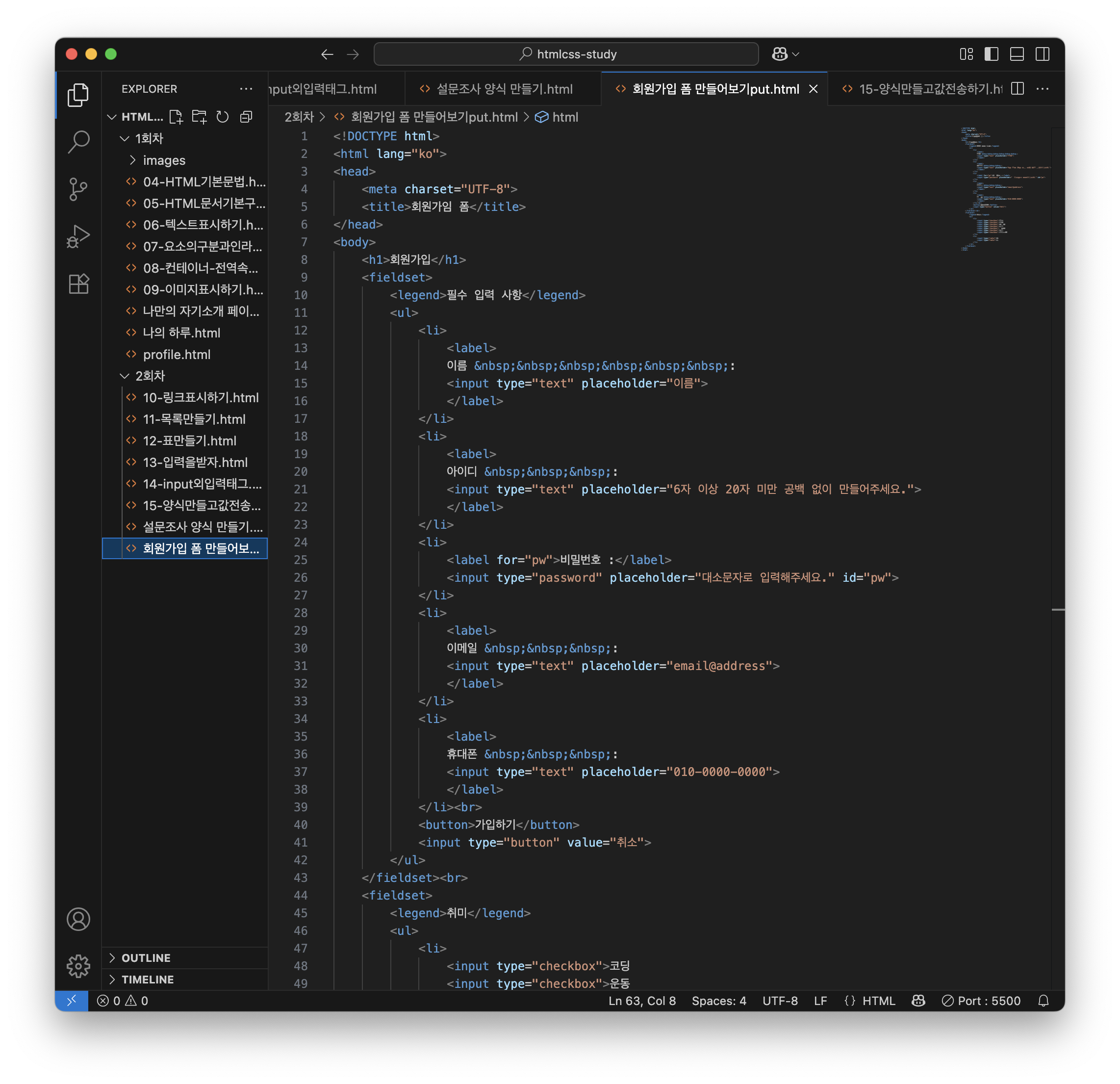Click Port : 5500 Live Server button
The height and width of the screenshot is (1084, 1120).
coord(982,1001)
